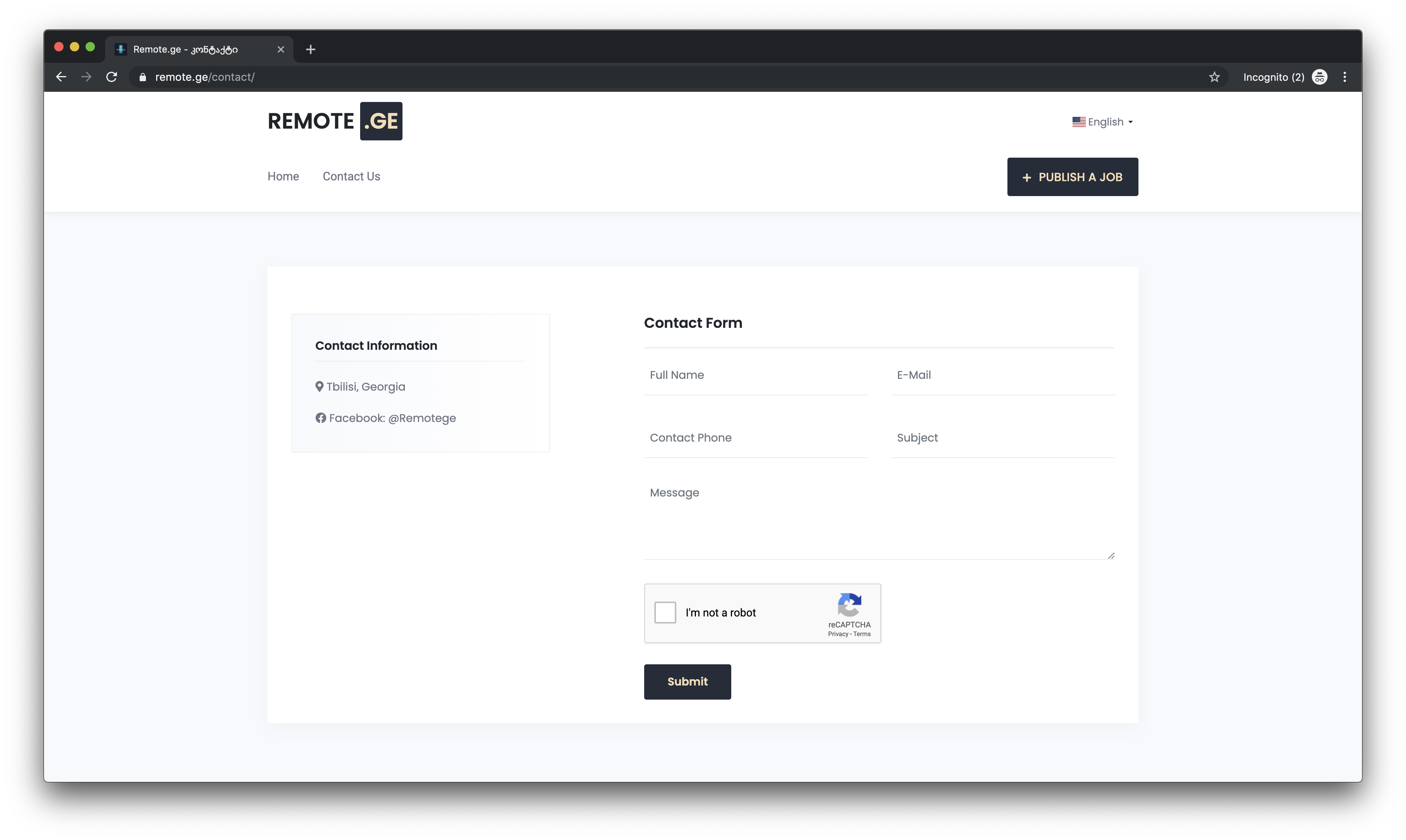Submit the contact form
The image size is (1406, 840).
[x=687, y=682]
